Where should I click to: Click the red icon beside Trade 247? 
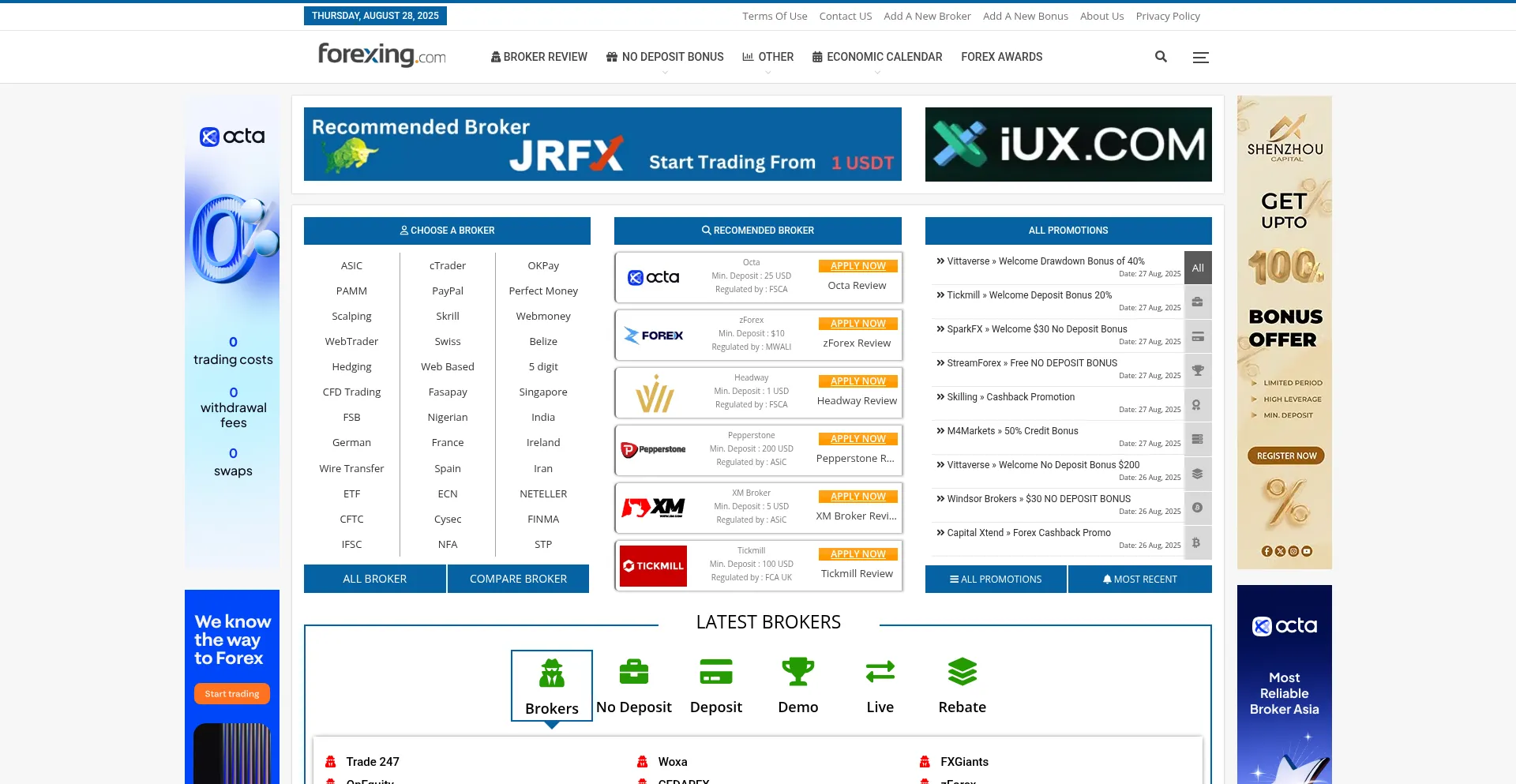tap(331, 762)
